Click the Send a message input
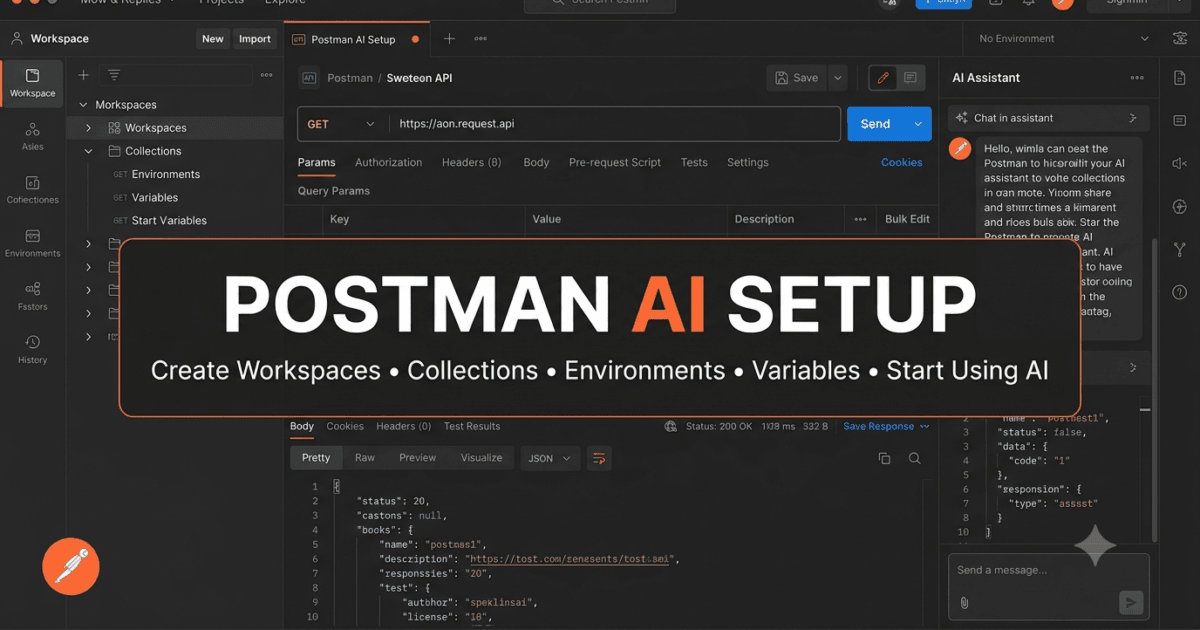This screenshot has width=1200, height=630. [x=1049, y=570]
